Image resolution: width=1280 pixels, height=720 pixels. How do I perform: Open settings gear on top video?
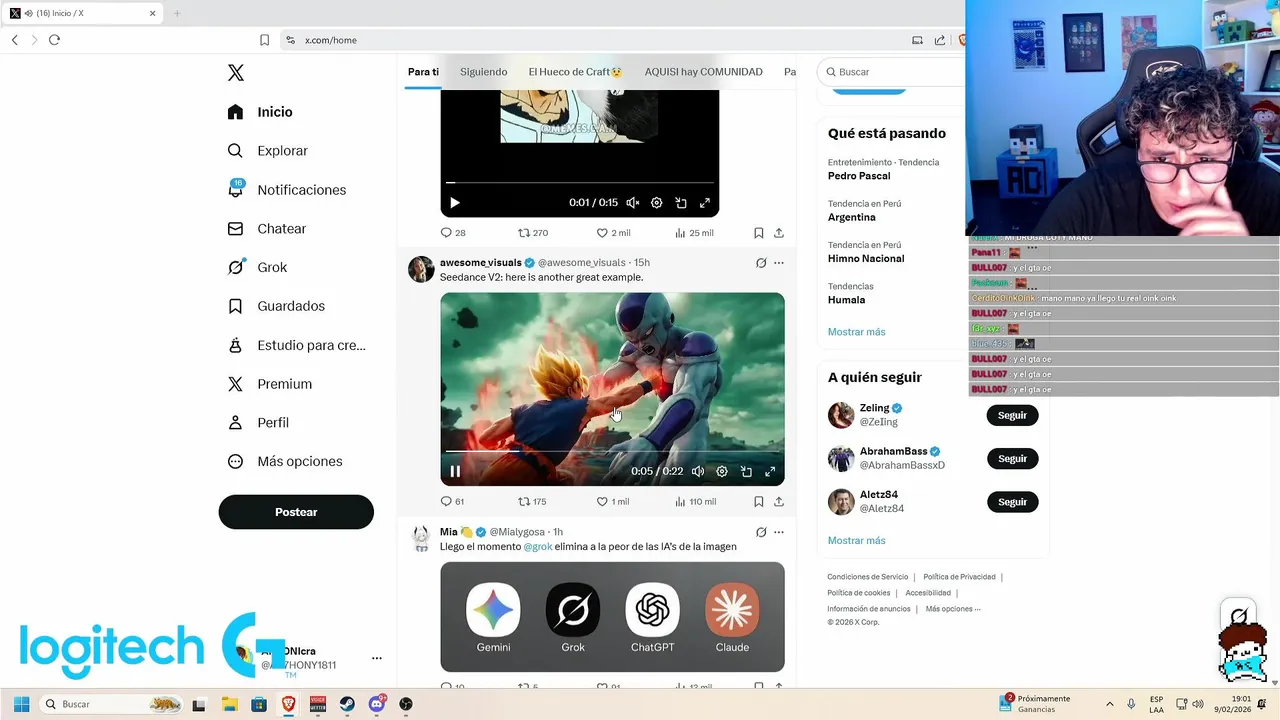click(656, 203)
